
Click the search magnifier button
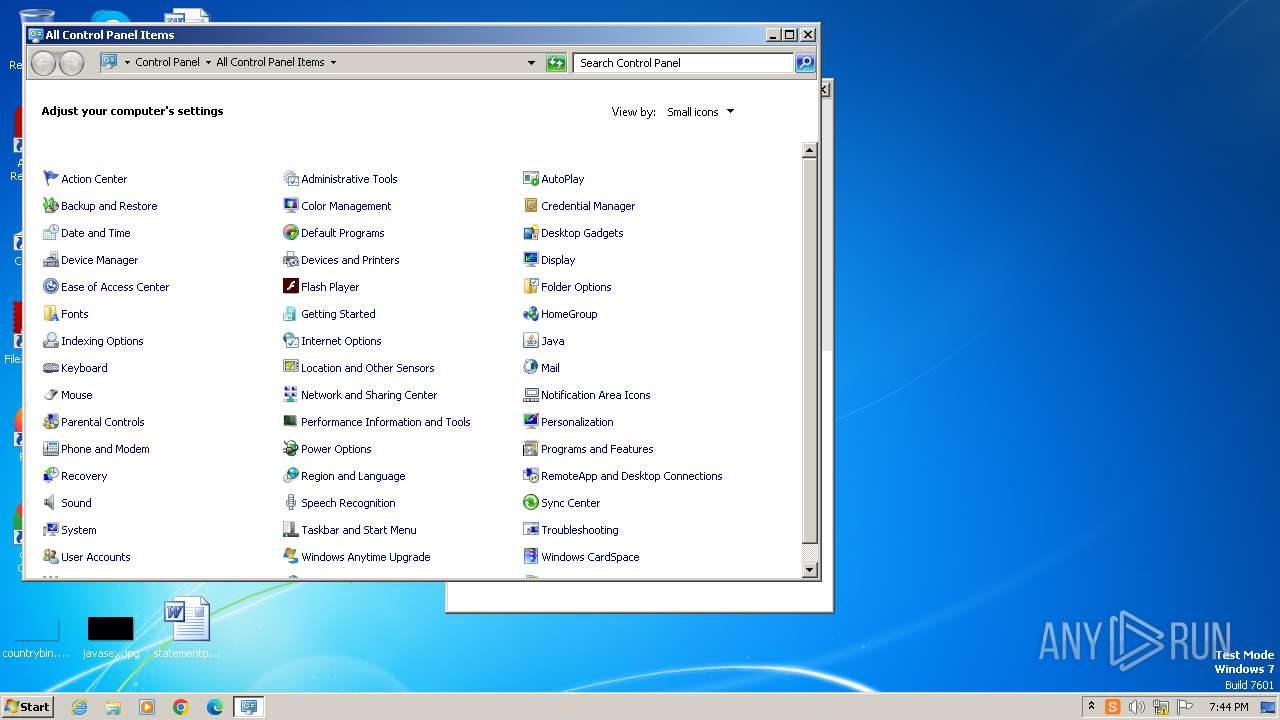805,63
